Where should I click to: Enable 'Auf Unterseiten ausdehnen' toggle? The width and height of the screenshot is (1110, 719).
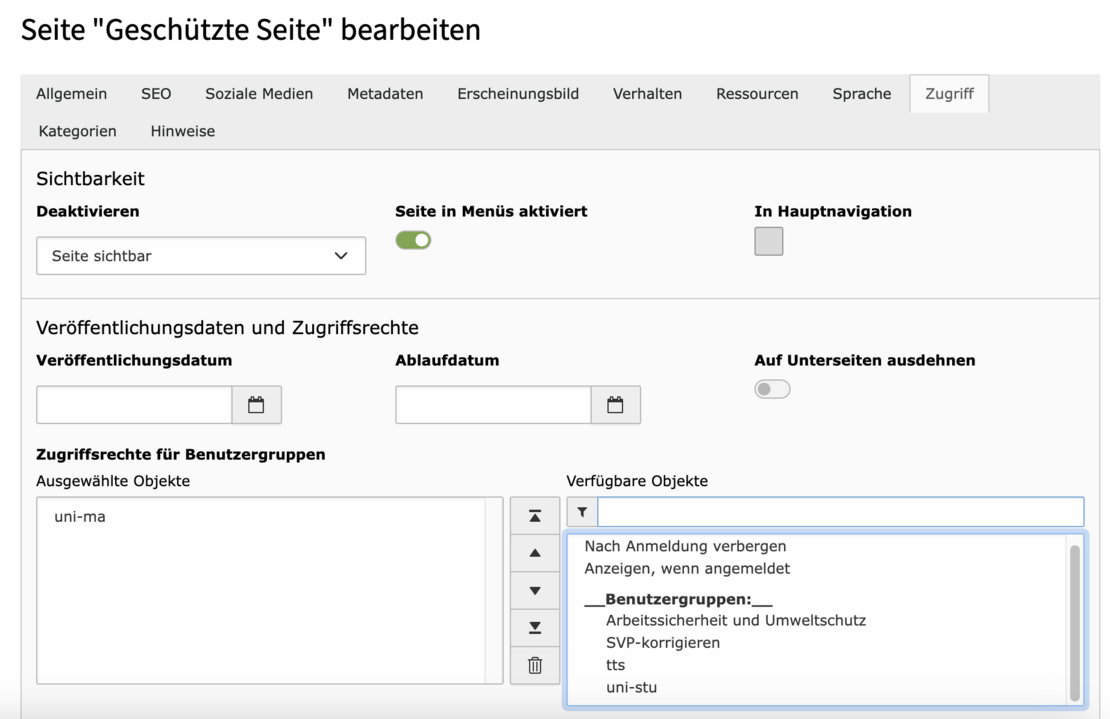772,389
